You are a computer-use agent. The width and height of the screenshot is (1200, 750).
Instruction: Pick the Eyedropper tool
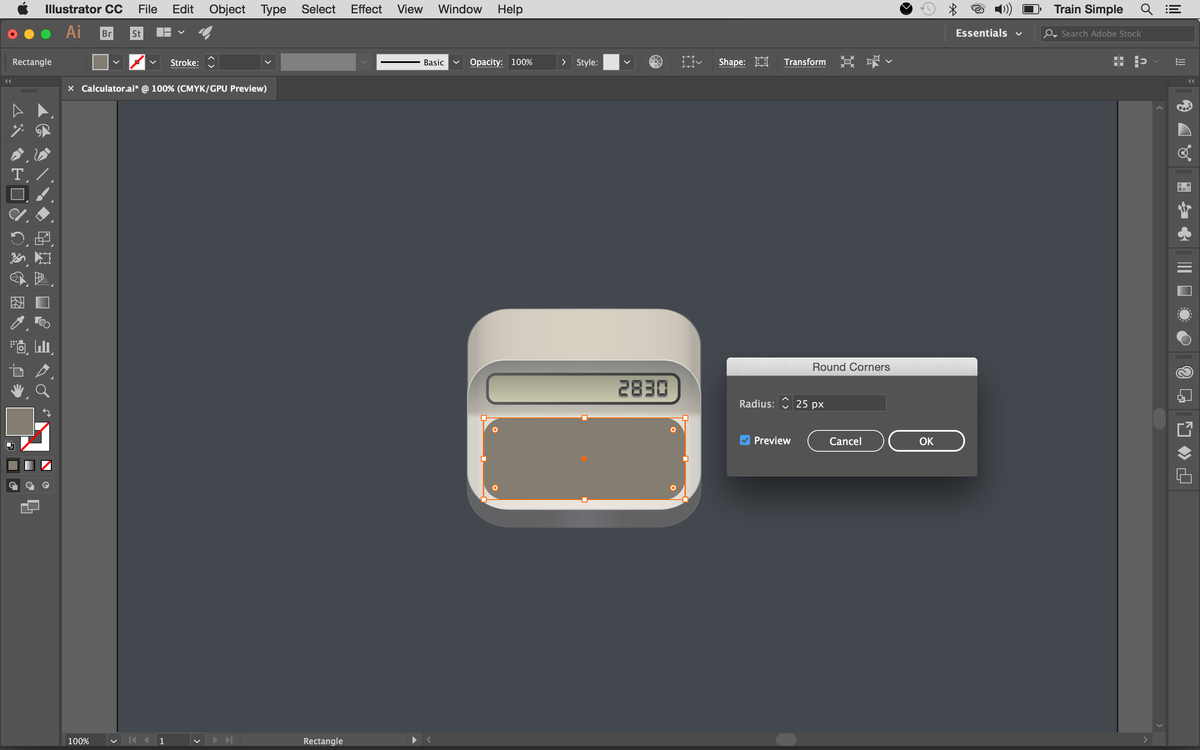[x=16, y=322]
